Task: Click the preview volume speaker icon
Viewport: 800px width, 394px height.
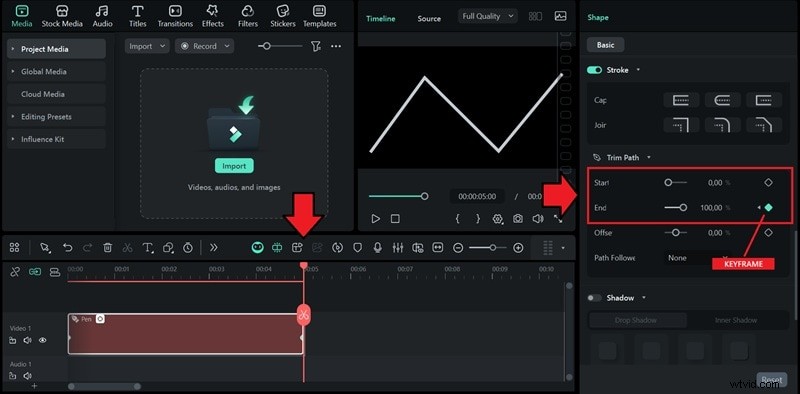Action: [x=538, y=219]
